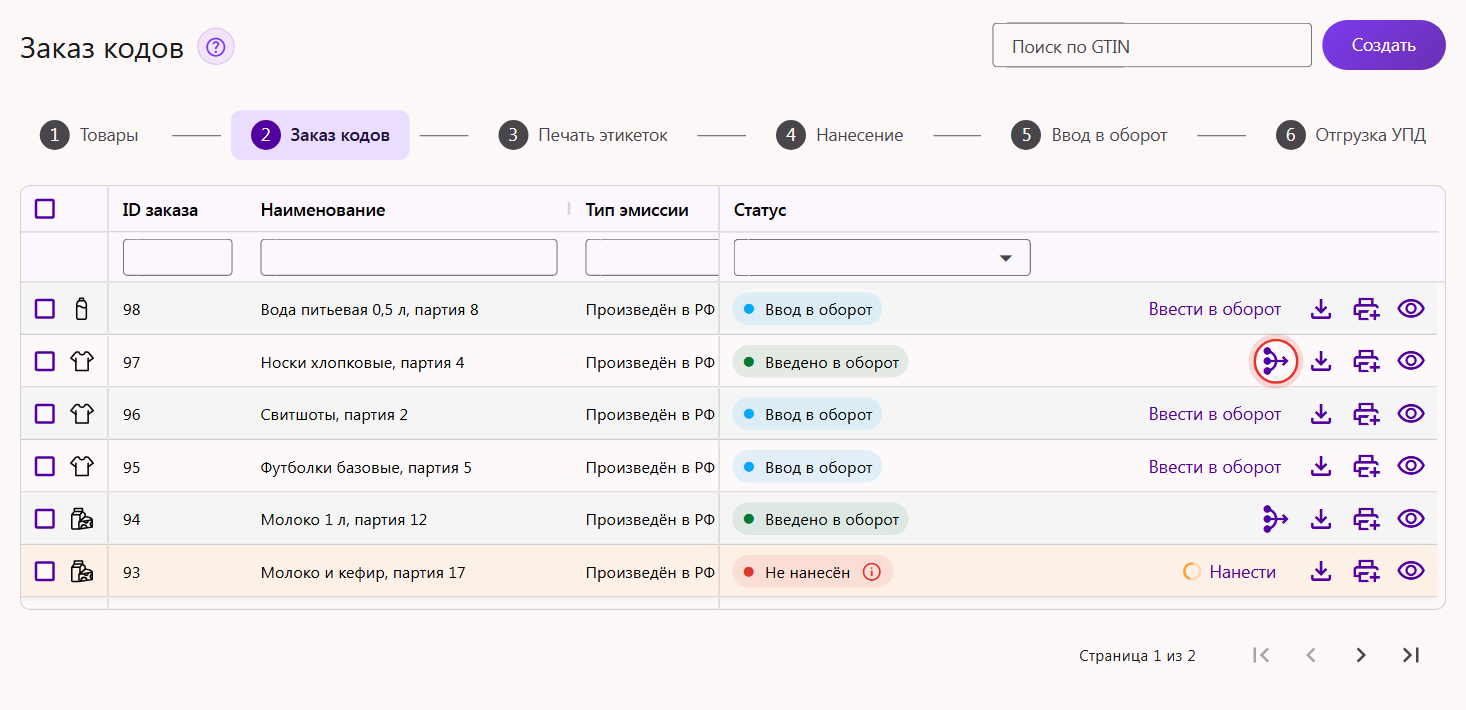The width and height of the screenshot is (1466, 710).
Task: Download codes for order 96
Action: [1321, 414]
